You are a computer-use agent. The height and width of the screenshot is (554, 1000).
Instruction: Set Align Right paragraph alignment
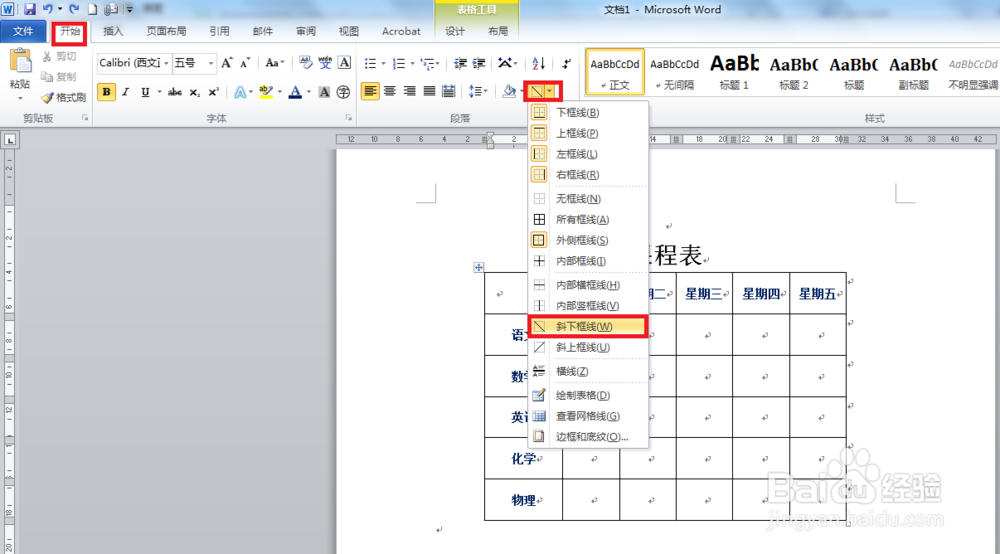click(409, 91)
